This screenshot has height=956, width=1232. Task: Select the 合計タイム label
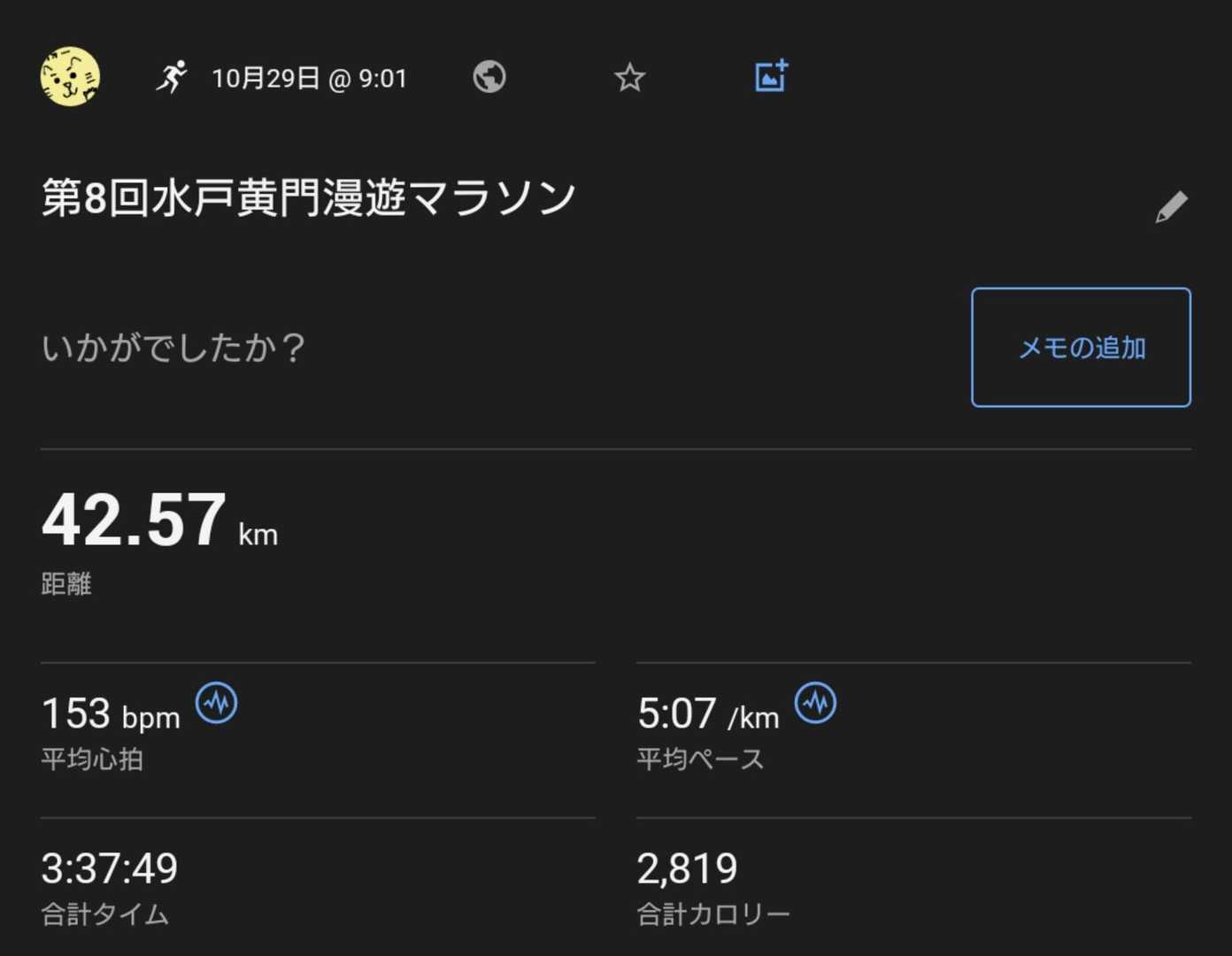(x=104, y=914)
